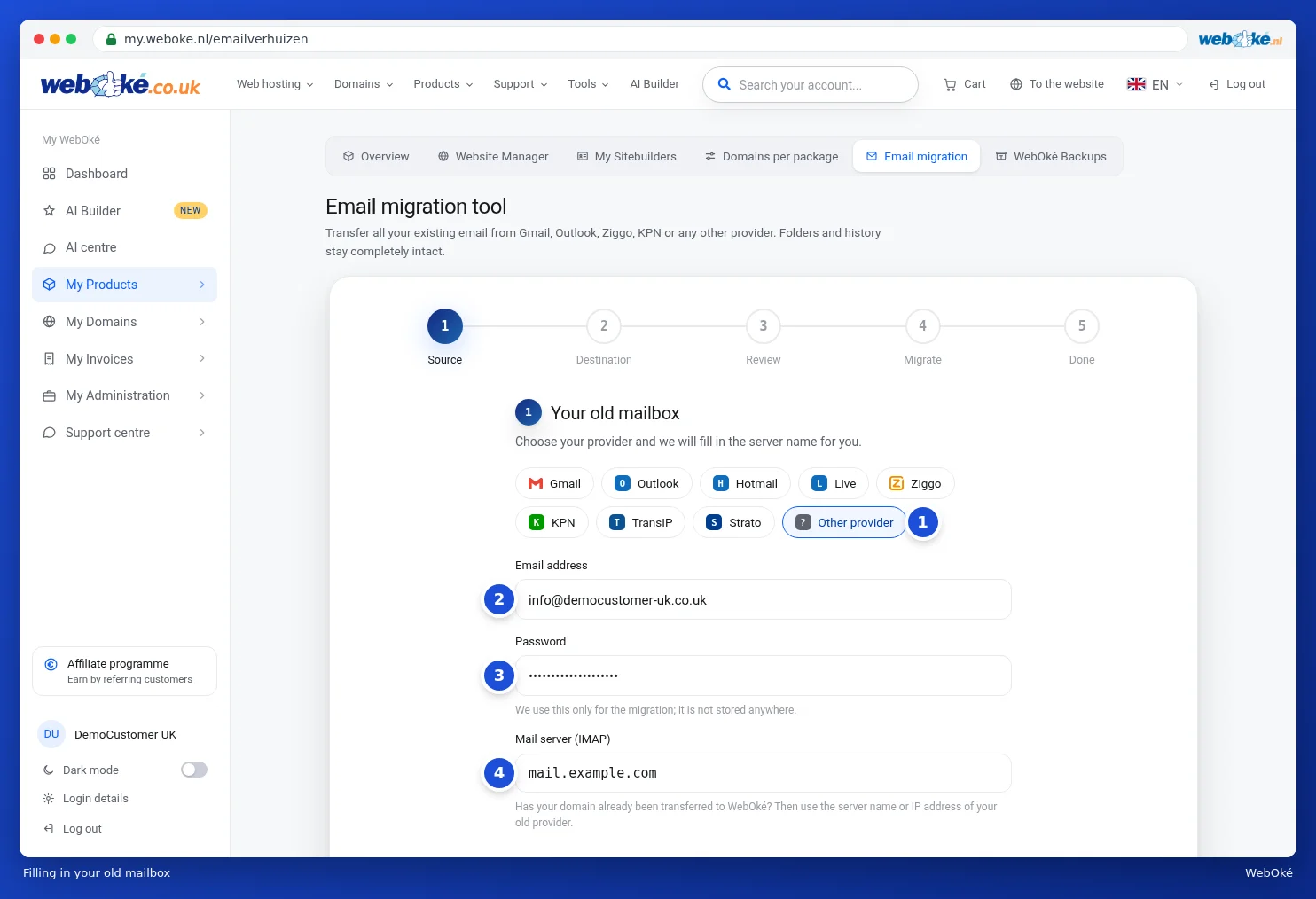The image size is (1316, 899).
Task: Click the DU account avatar
Action: [x=51, y=734]
